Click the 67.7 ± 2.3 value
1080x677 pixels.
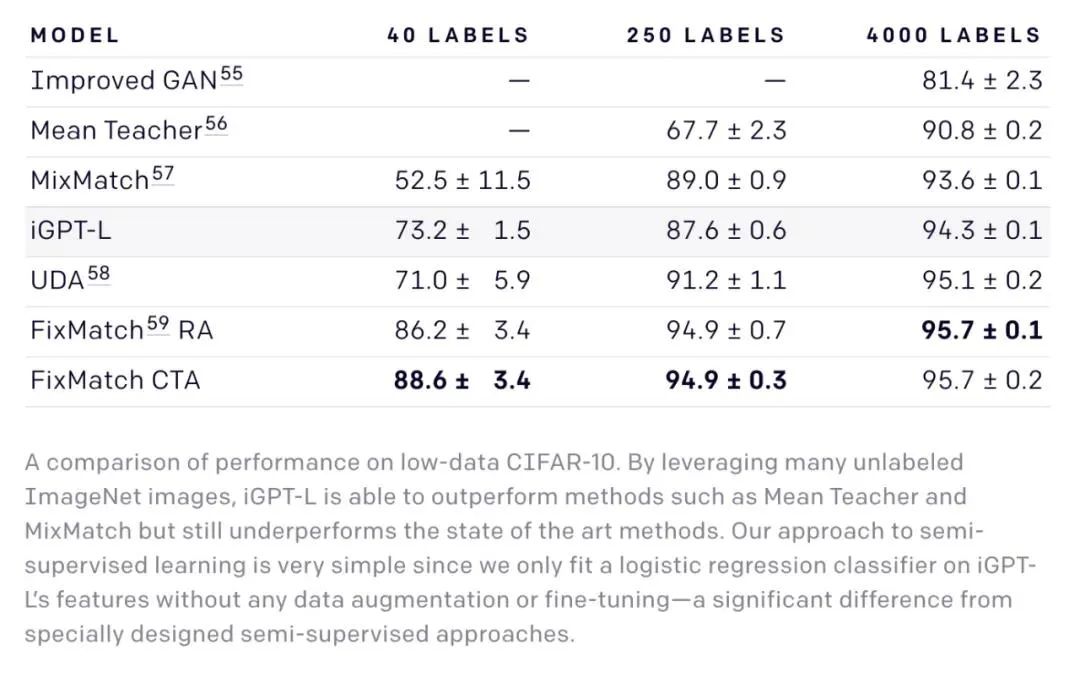726,131
